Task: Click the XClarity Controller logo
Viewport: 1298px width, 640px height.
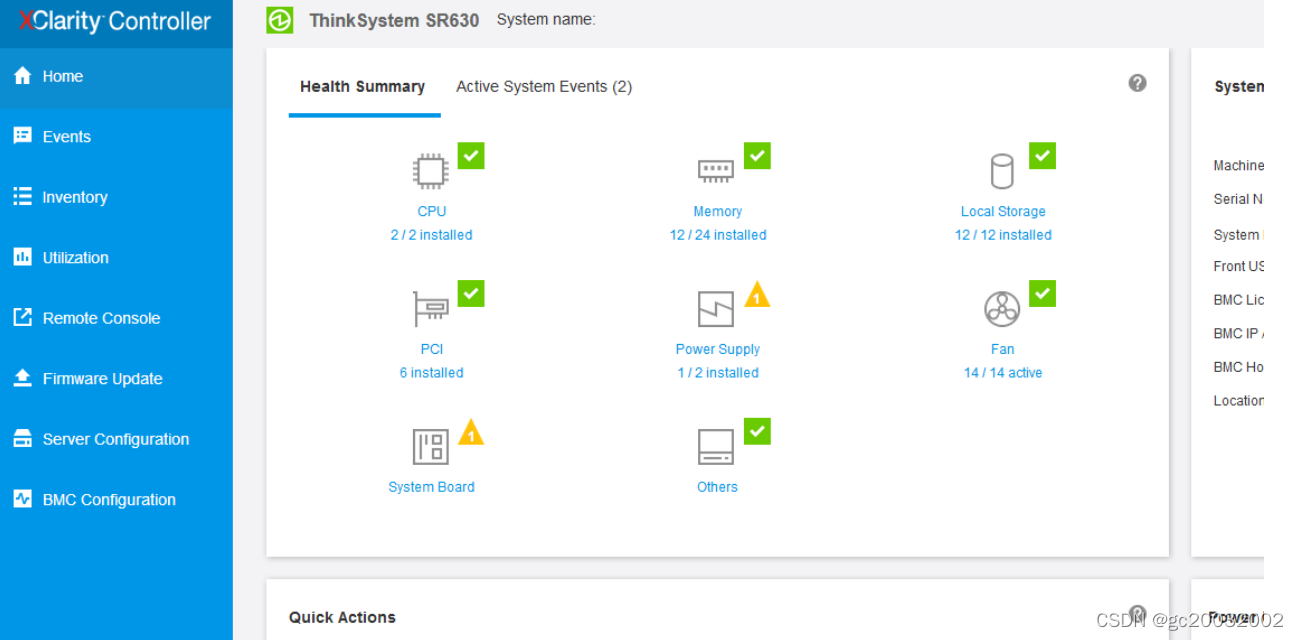Action: coord(115,20)
